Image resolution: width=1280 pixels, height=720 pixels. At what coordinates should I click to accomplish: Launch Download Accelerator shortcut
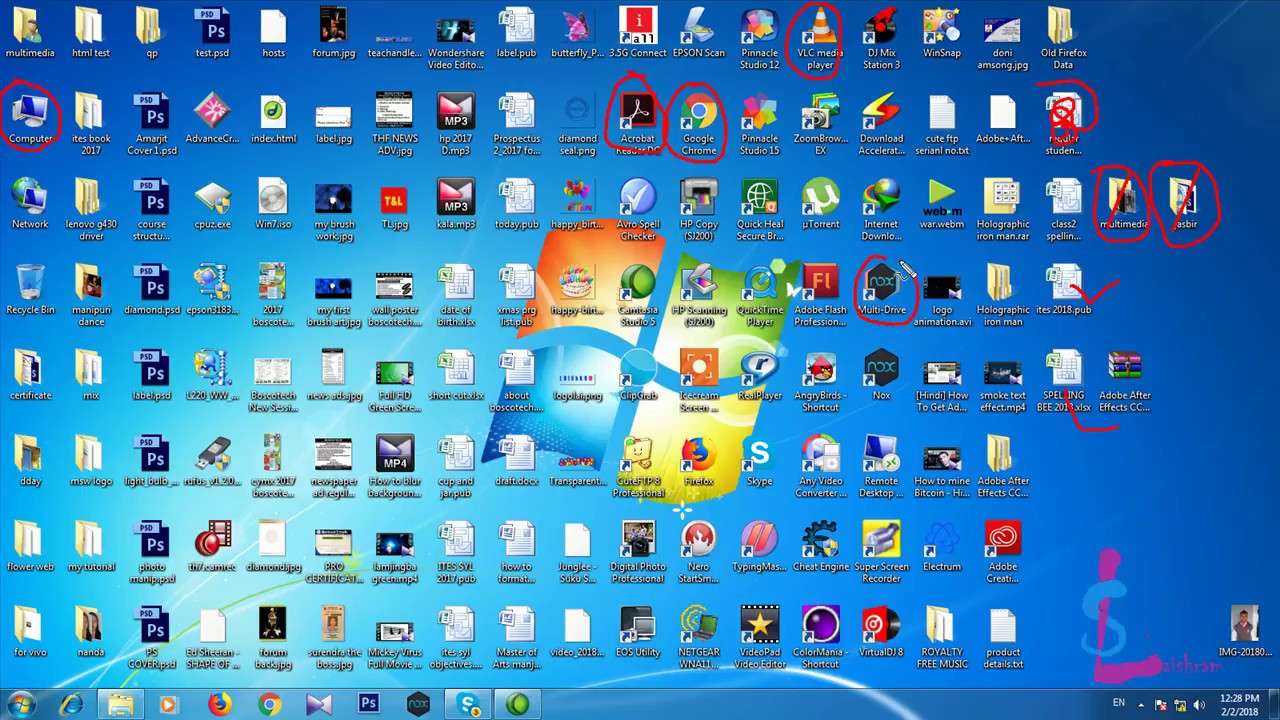pos(881,125)
